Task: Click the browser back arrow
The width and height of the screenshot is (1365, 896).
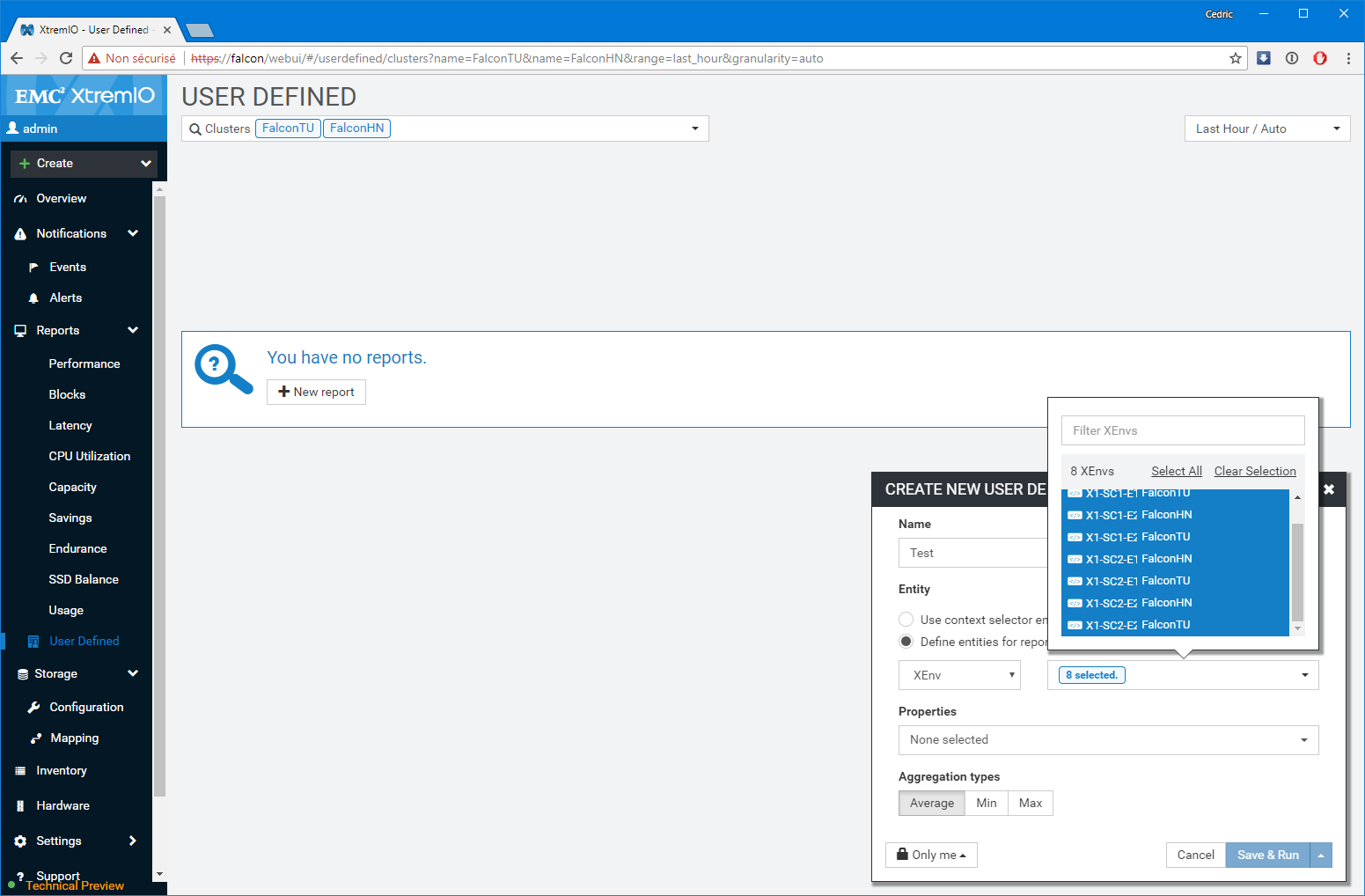Action: pyautogui.click(x=17, y=58)
